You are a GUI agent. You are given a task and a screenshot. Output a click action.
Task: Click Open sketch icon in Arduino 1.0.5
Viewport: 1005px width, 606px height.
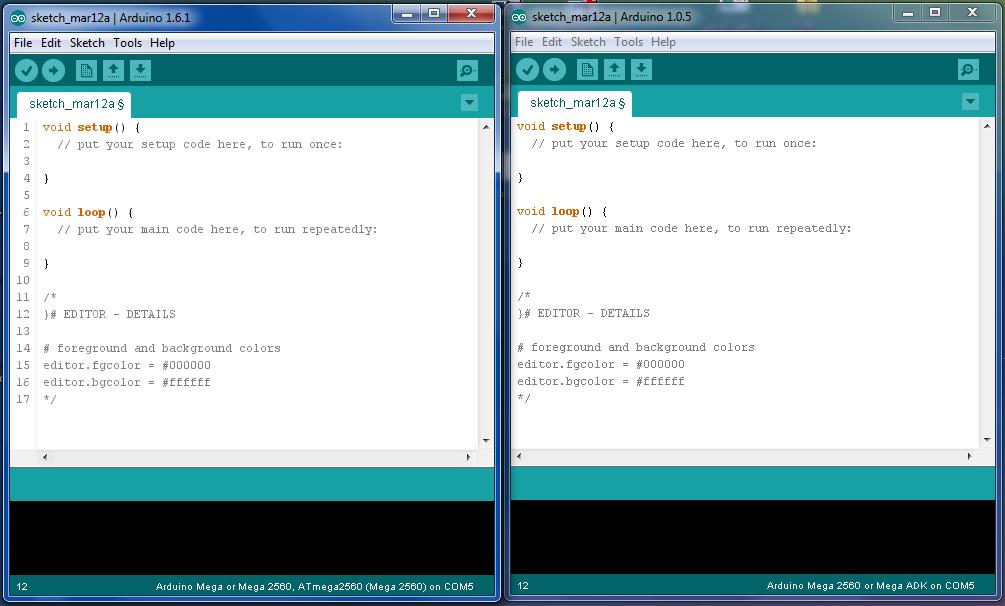point(613,69)
